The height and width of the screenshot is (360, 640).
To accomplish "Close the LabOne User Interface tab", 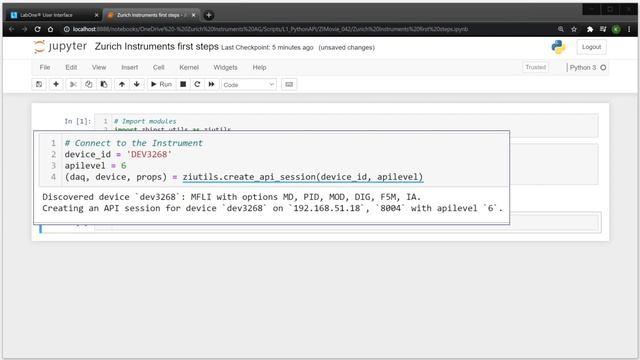I will [97, 15].
